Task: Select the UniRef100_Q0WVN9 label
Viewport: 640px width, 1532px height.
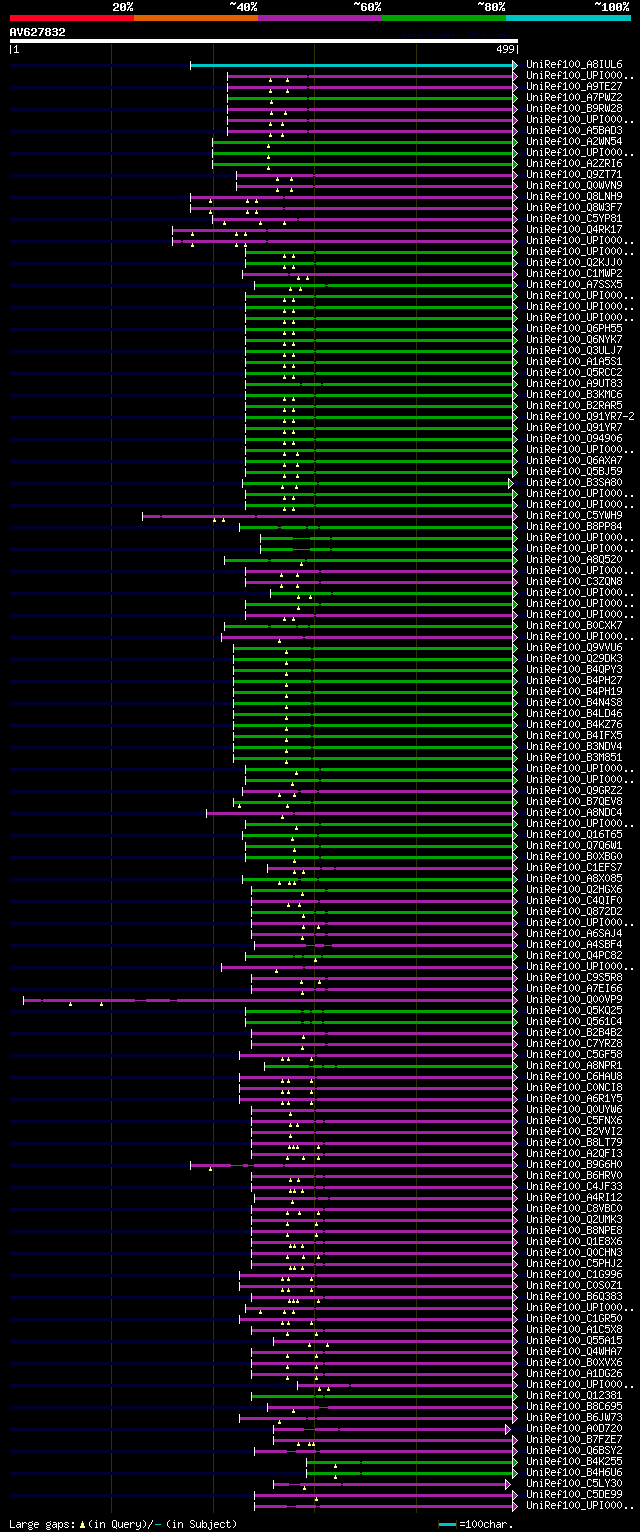Action: point(574,186)
